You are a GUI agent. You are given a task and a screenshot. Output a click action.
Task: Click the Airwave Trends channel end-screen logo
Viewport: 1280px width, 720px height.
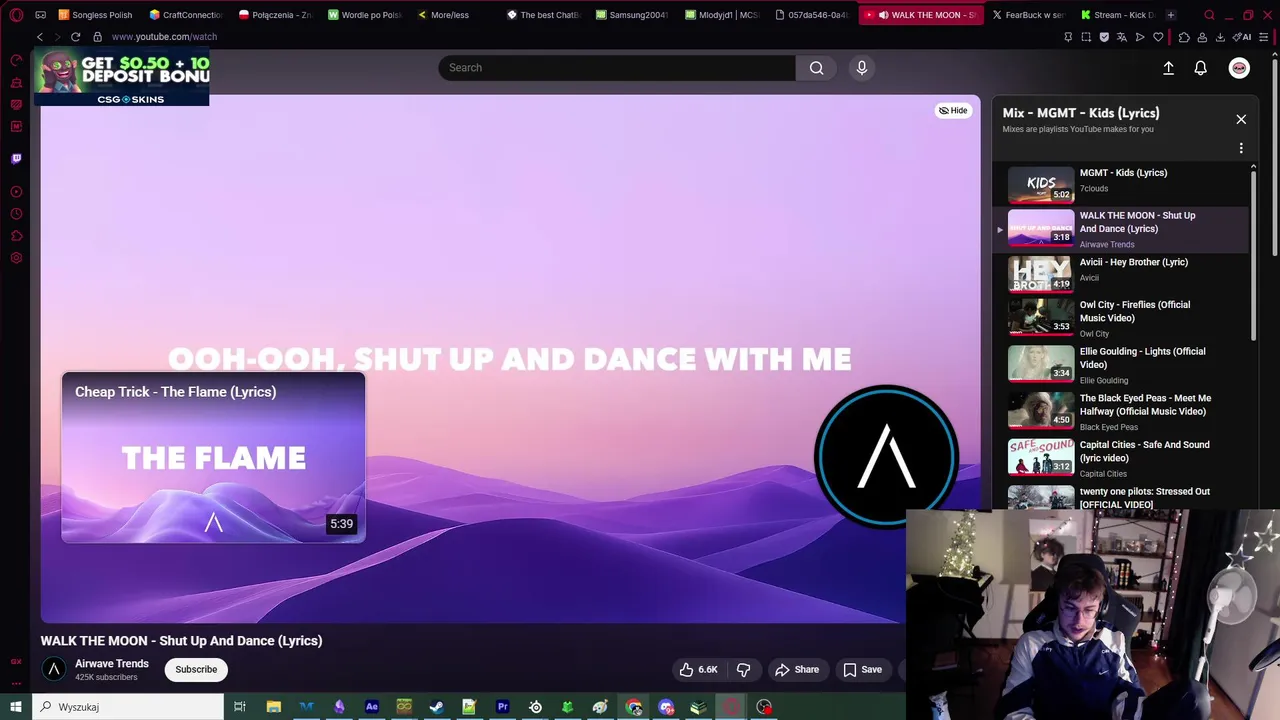887,456
